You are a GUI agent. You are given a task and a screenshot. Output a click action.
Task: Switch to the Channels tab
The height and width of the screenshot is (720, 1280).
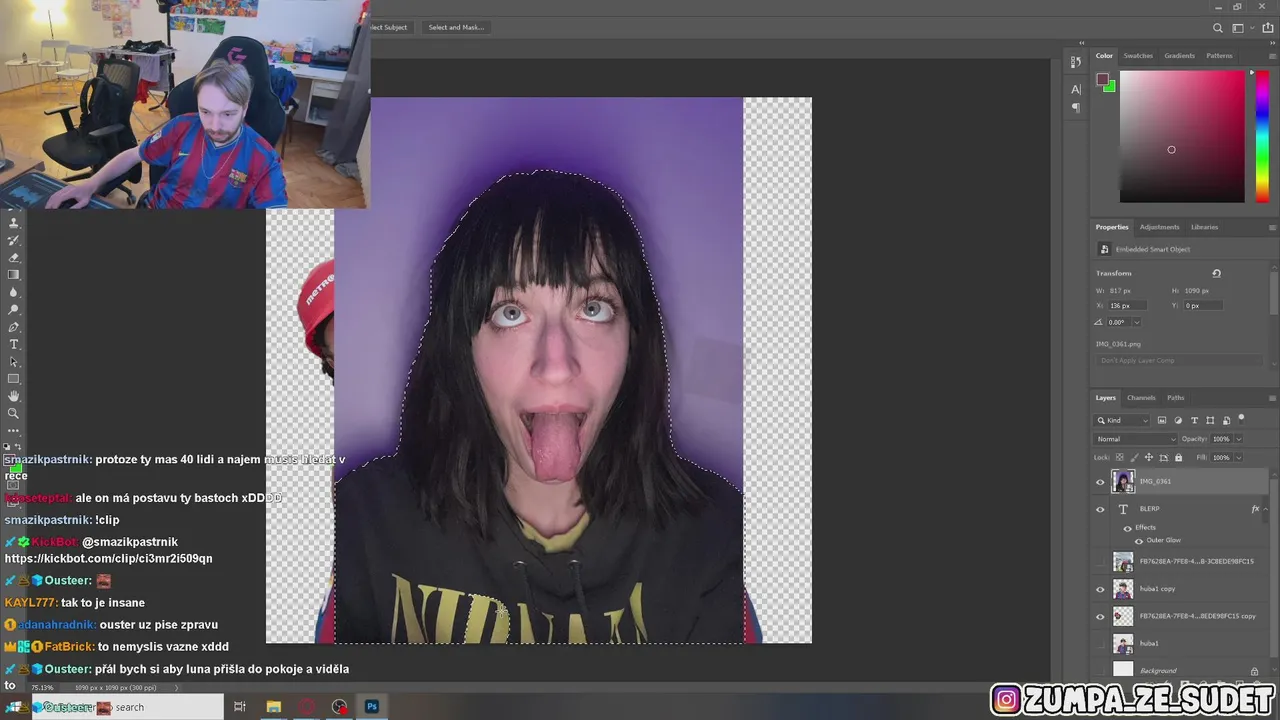pyautogui.click(x=1141, y=398)
